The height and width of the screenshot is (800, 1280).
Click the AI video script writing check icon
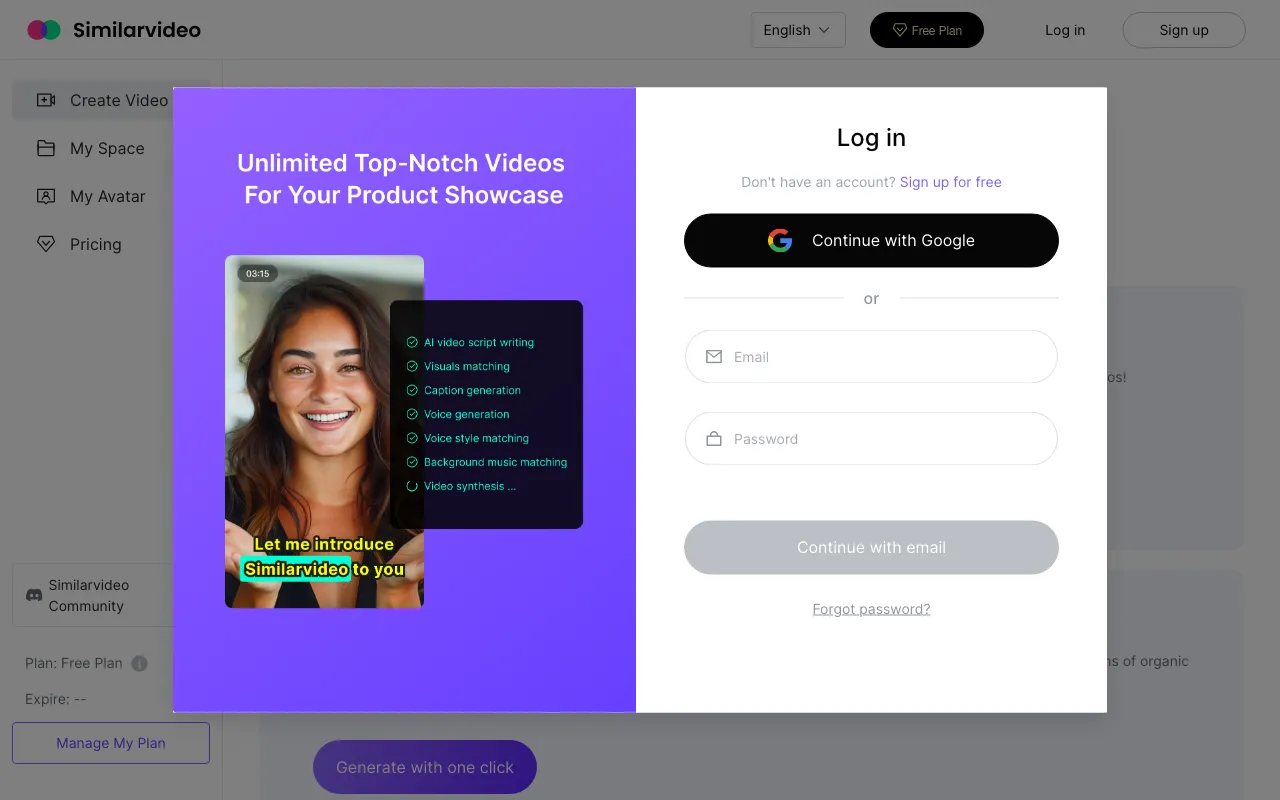click(x=412, y=342)
